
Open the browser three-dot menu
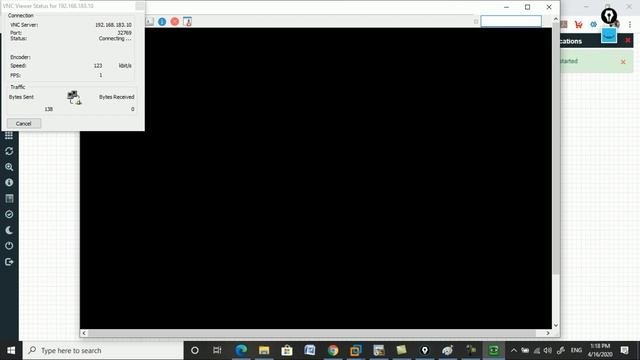tap(630, 24)
